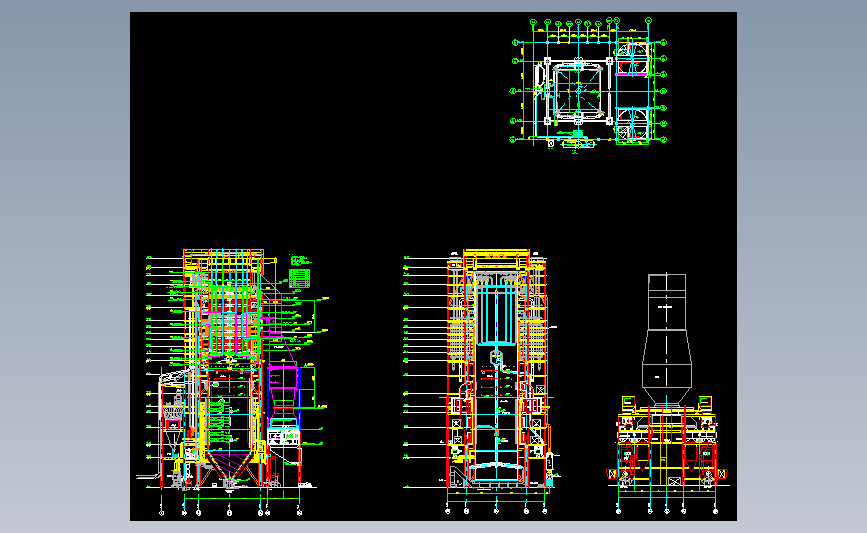
Task: Click the left boiler side elevation drawing
Action: [232, 382]
